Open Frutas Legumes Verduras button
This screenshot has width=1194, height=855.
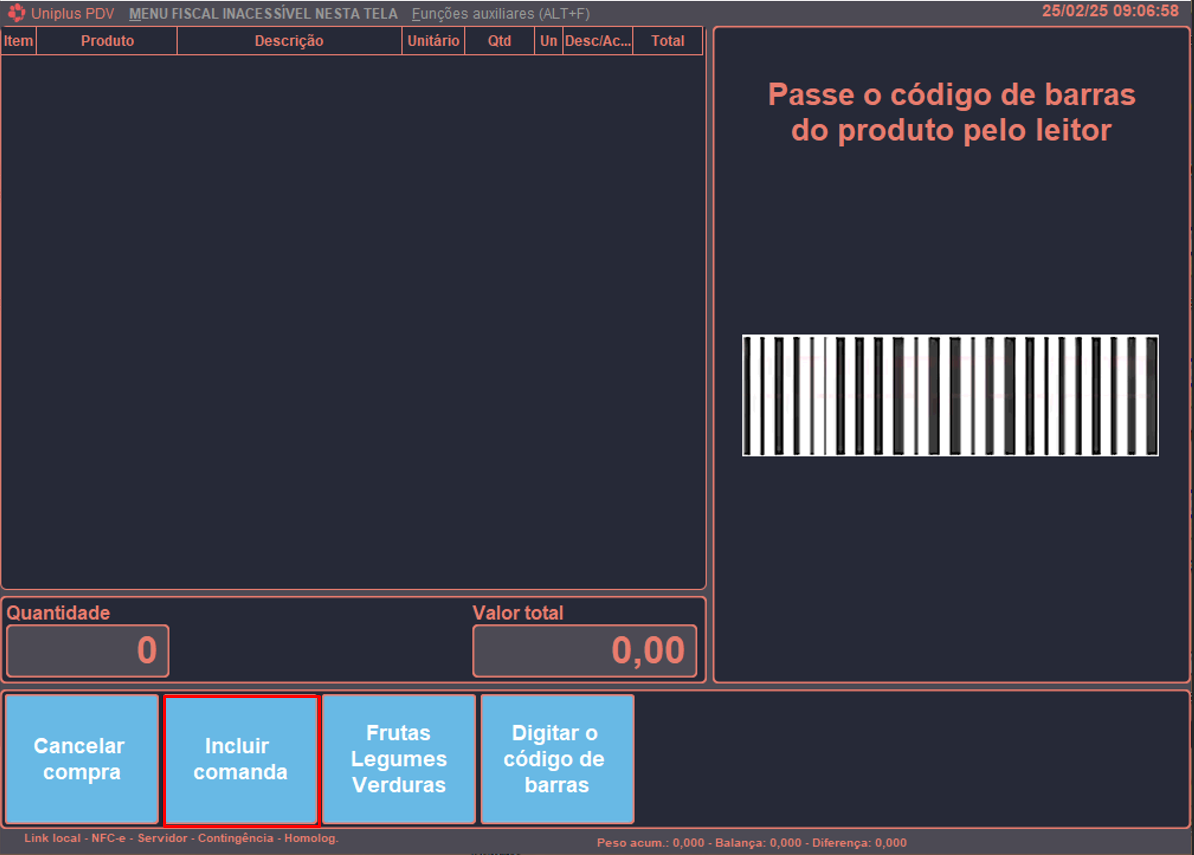pyautogui.click(x=399, y=759)
